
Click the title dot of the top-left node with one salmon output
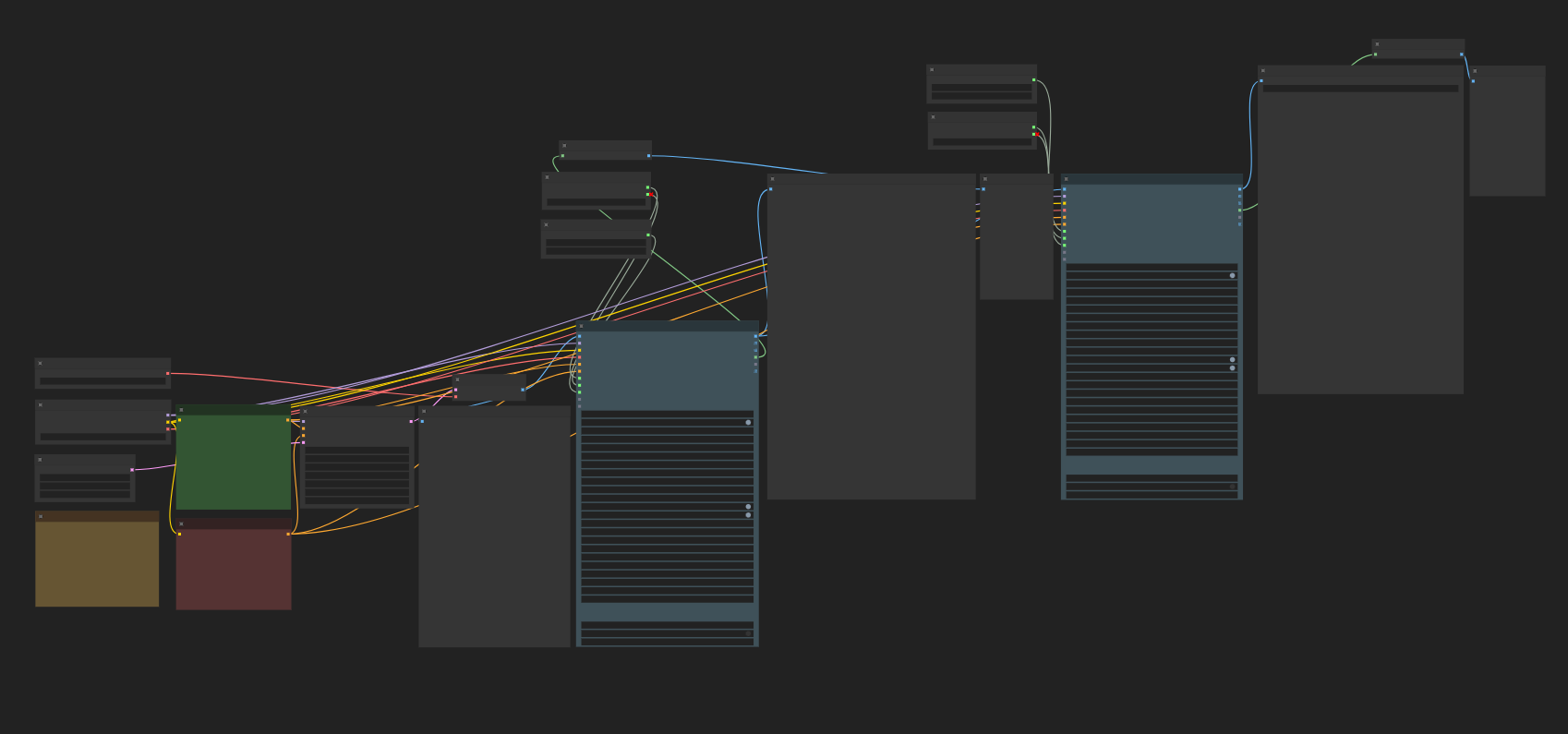point(40,364)
